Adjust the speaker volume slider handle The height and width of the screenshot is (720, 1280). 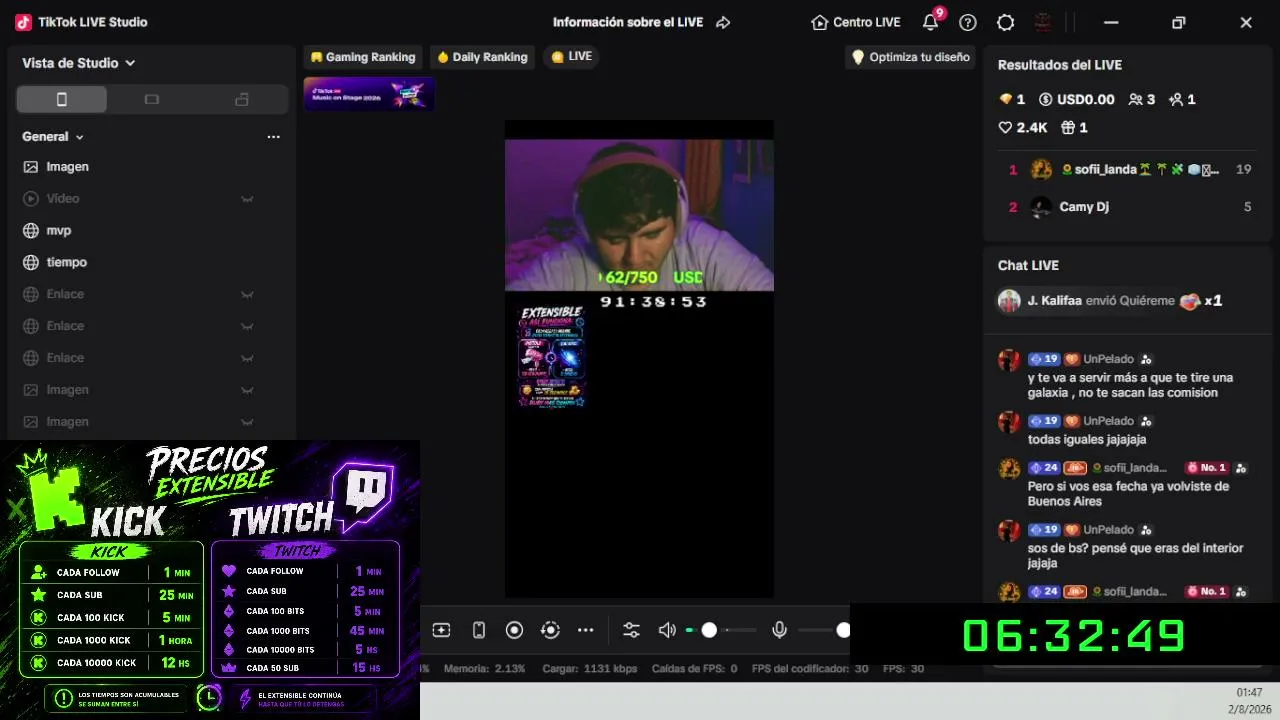[x=709, y=630]
